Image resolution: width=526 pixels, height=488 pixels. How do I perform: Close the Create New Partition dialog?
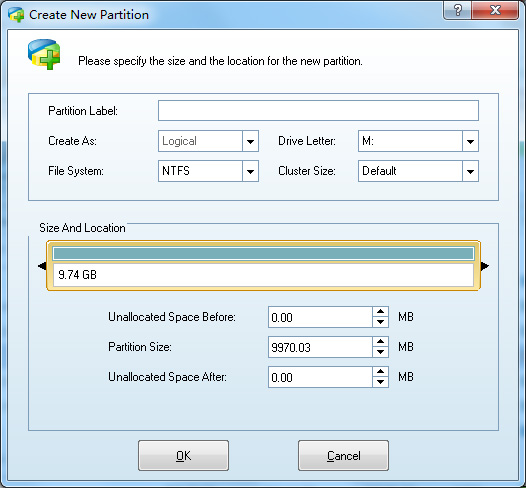pyautogui.click(x=495, y=10)
